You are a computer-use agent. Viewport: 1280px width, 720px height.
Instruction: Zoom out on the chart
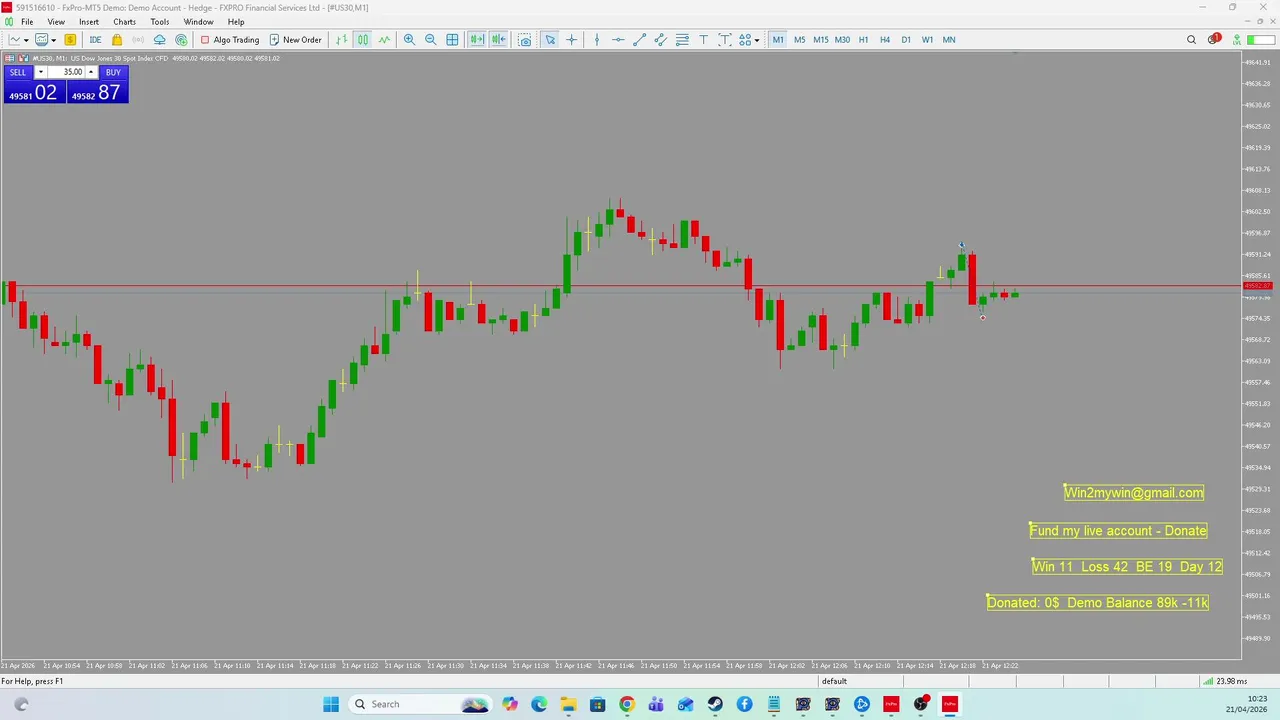(430, 40)
